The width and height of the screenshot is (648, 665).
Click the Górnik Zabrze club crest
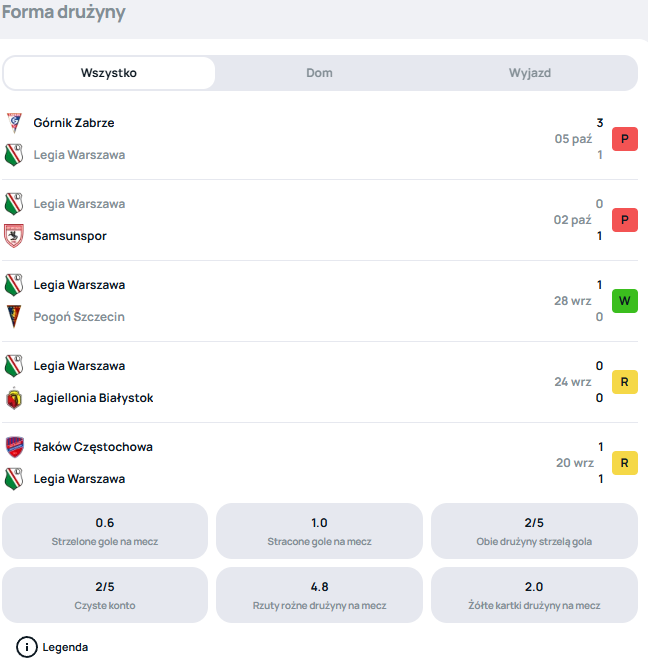pos(14,123)
